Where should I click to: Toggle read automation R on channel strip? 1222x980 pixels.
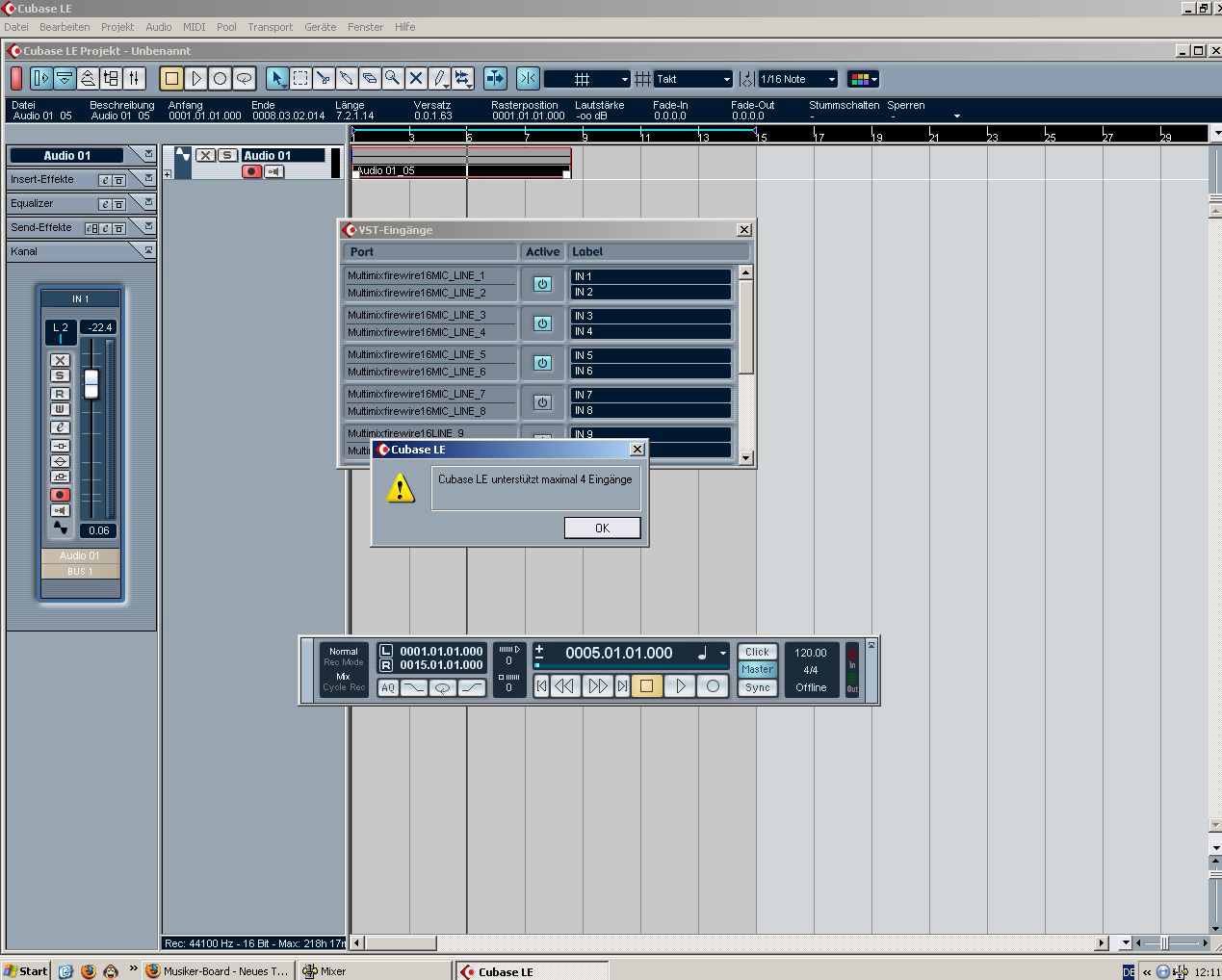(60, 394)
